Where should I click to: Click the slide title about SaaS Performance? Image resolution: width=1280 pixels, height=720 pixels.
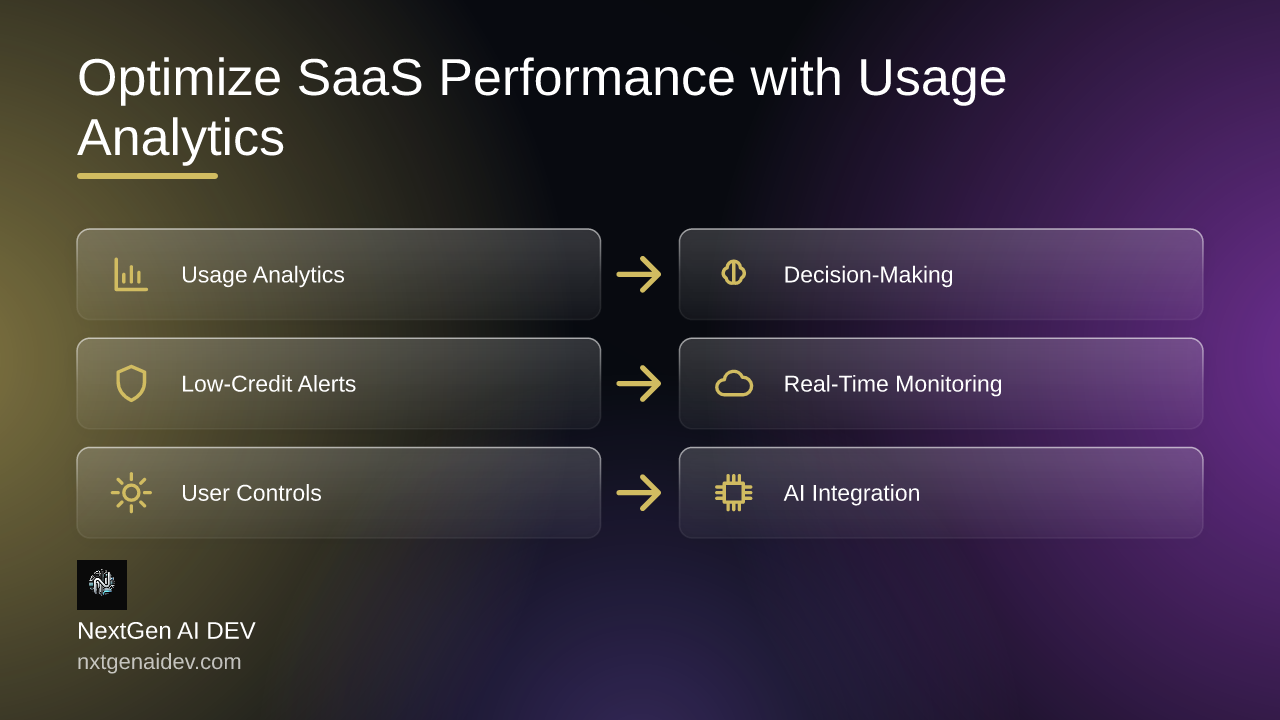click(x=542, y=107)
